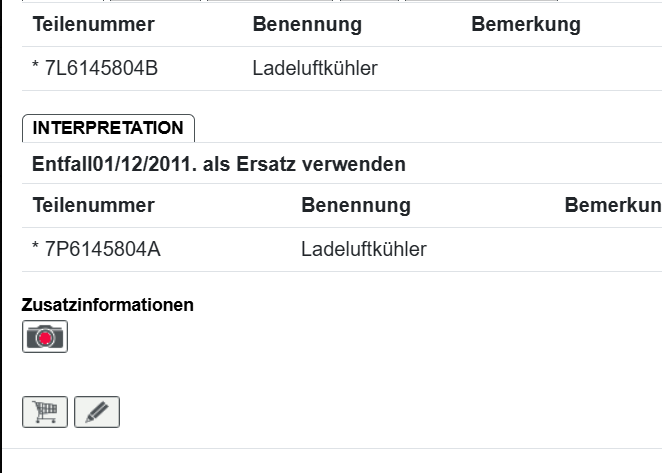Click truncated Bemerkung header under Interpretation
The width and height of the screenshot is (662, 473).
pos(612,205)
